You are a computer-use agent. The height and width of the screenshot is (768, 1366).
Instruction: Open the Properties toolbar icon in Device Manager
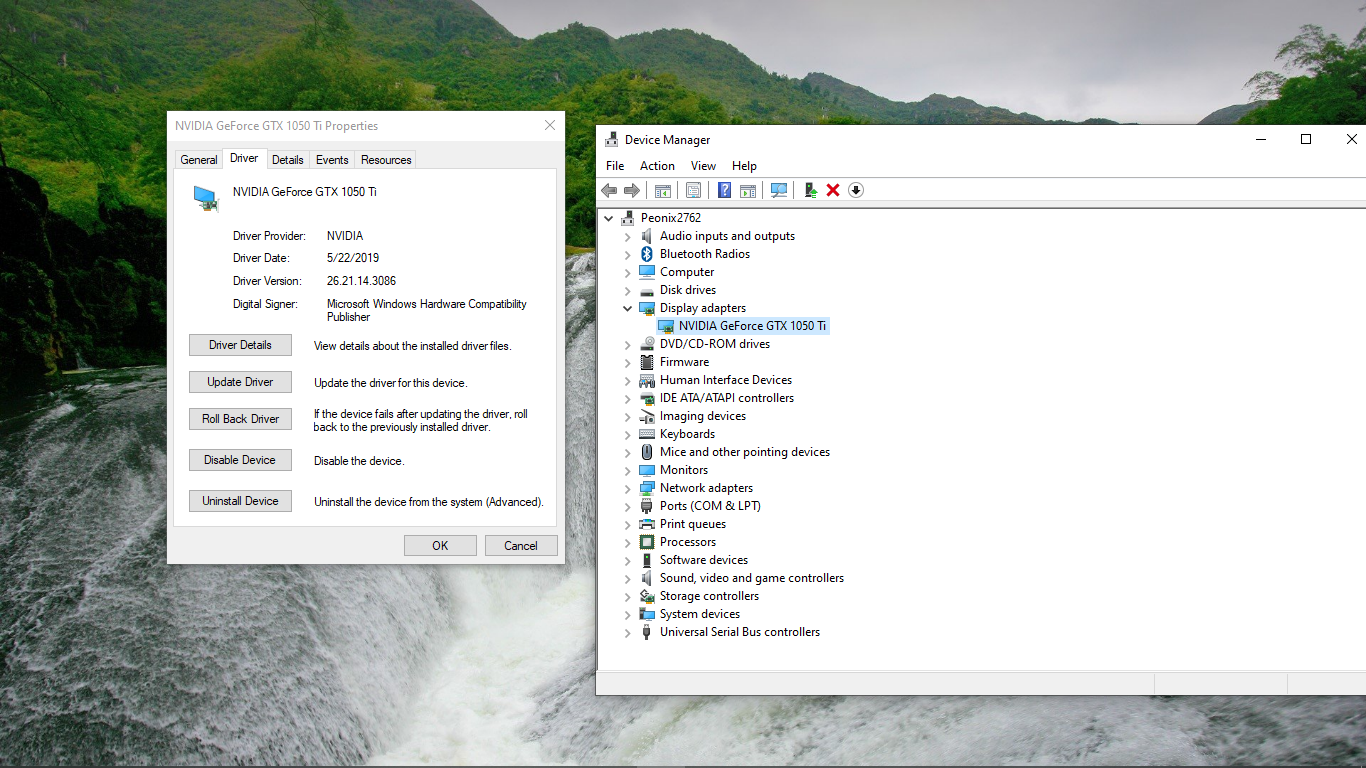tap(693, 190)
